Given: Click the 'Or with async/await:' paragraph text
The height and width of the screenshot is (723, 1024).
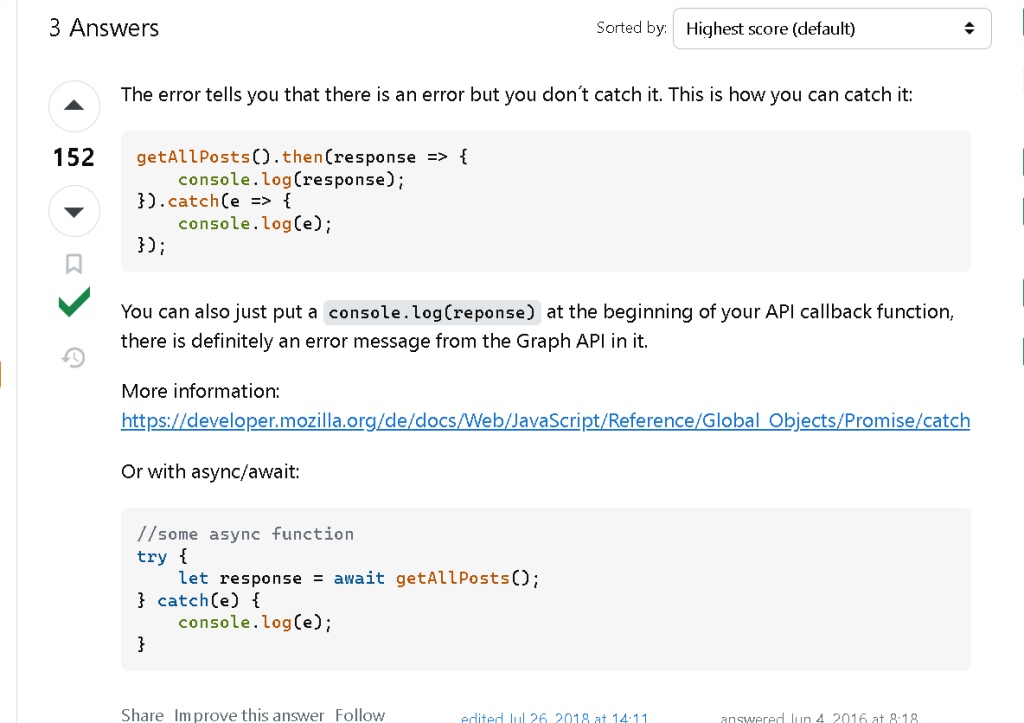Looking at the screenshot, I should pyautogui.click(x=210, y=472).
